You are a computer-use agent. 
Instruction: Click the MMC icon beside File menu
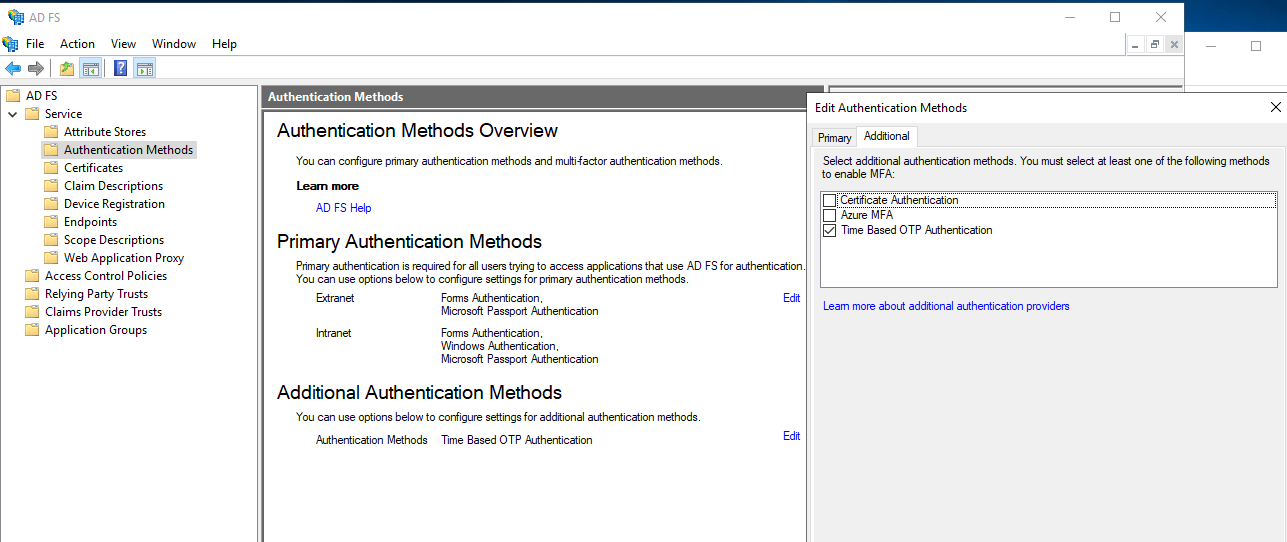coord(10,44)
